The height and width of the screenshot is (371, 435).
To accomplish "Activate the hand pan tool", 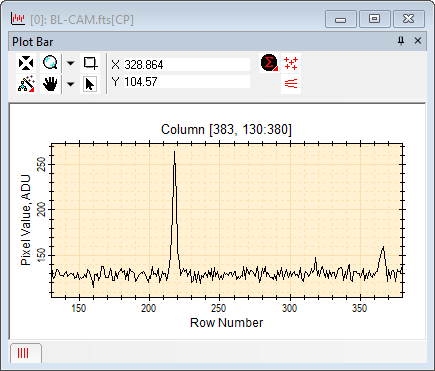I will pyautogui.click(x=50, y=84).
